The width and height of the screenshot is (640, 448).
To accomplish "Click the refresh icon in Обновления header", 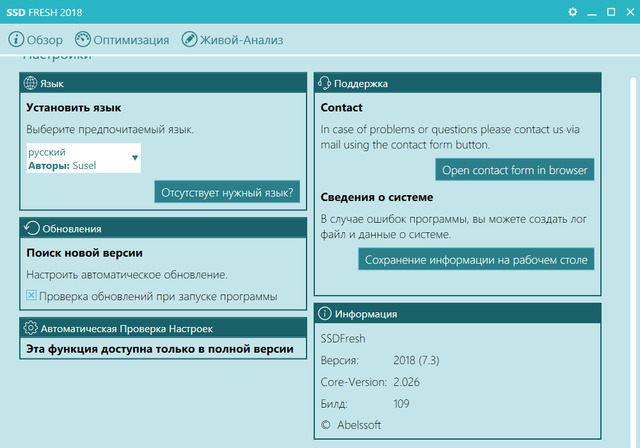I will (30, 228).
